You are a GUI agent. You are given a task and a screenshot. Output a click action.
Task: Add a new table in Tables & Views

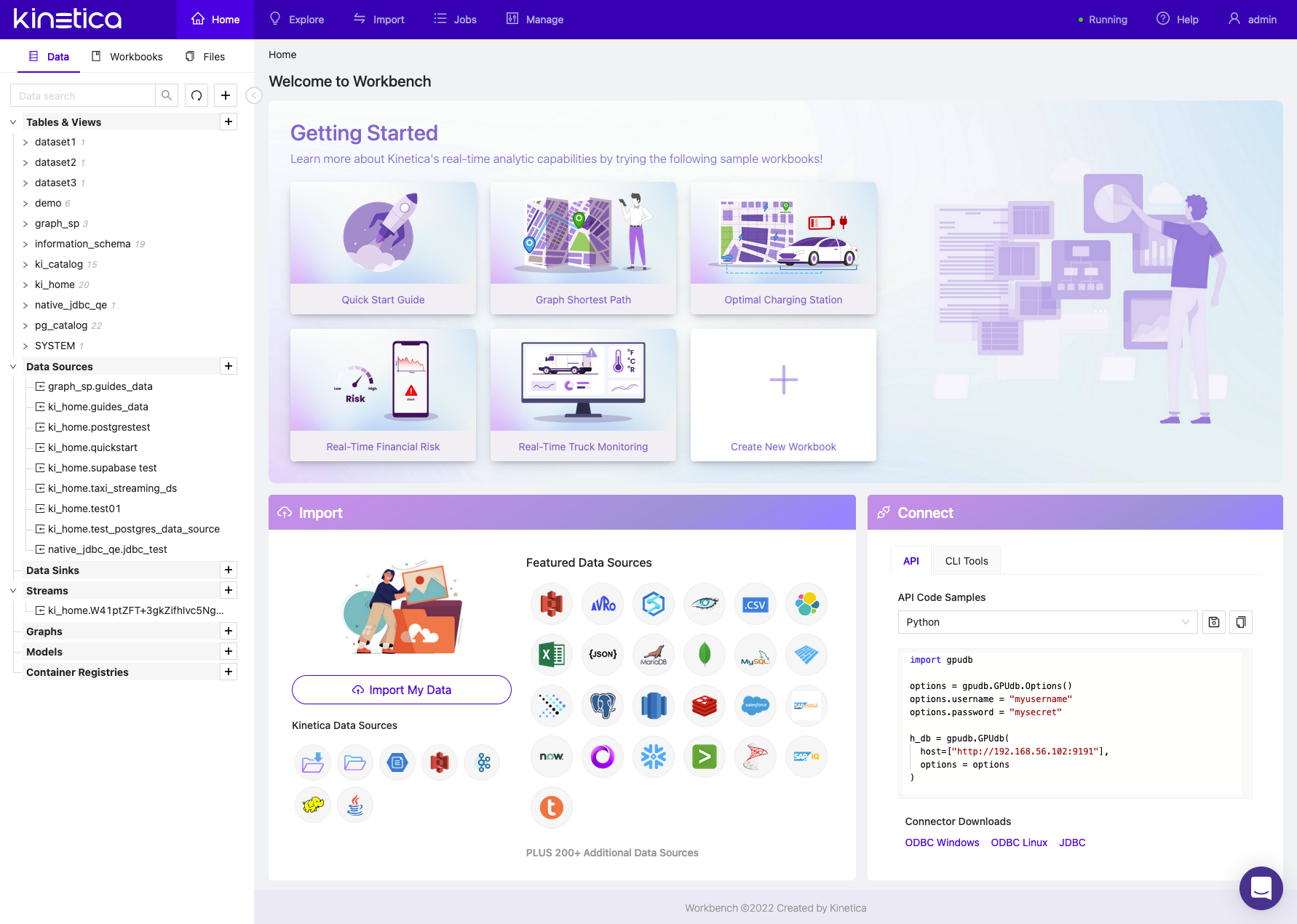point(229,122)
